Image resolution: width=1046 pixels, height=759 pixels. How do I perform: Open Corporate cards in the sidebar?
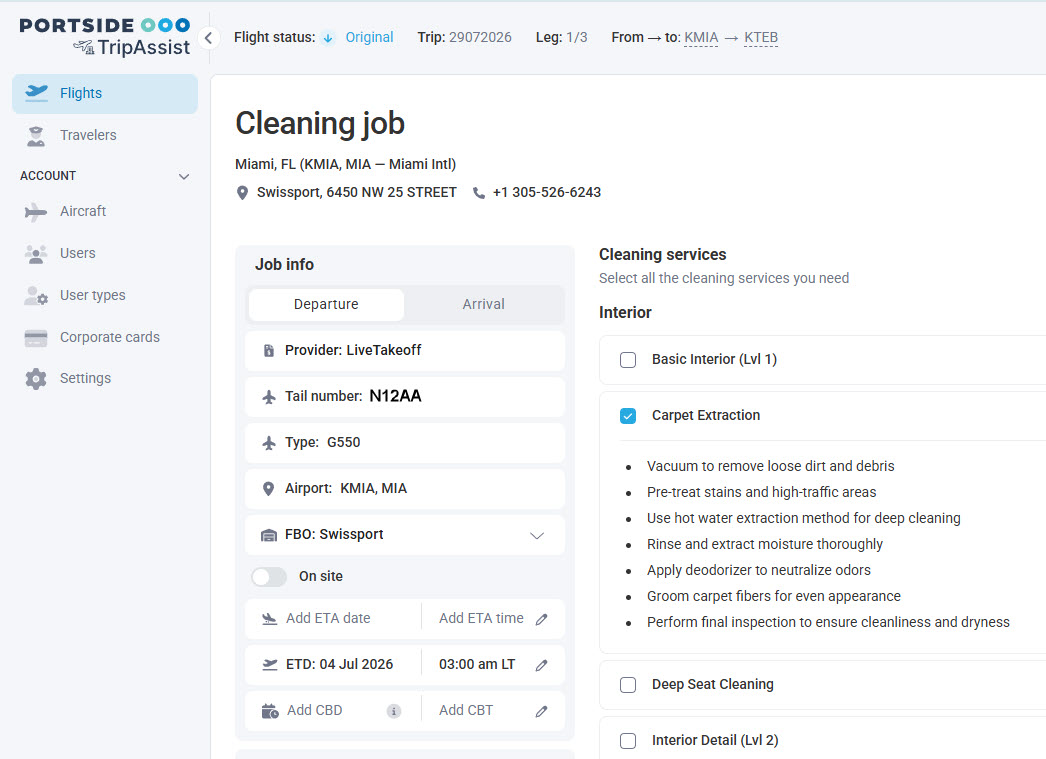(x=105, y=338)
